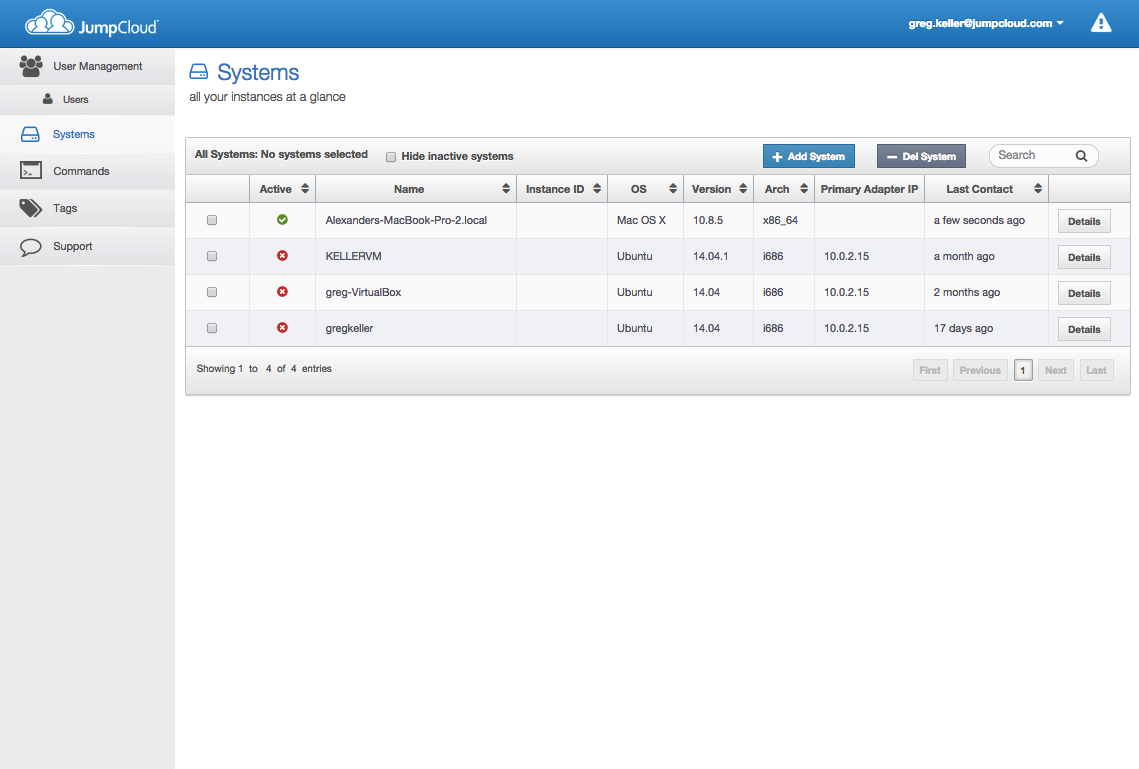Sort by OS column arrows
This screenshot has height=769, width=1139.
pos(673,189)
